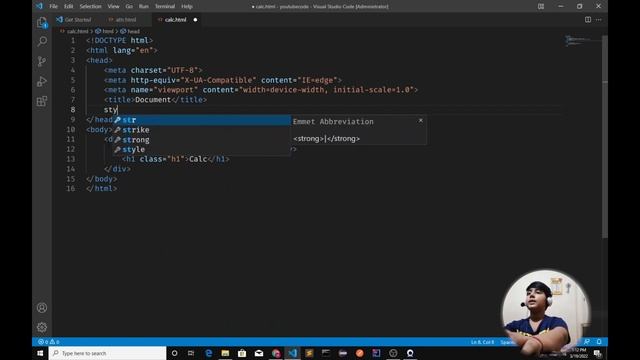Open the Terminal menu
Screen dimensions: 640x360
click(165, 6)
